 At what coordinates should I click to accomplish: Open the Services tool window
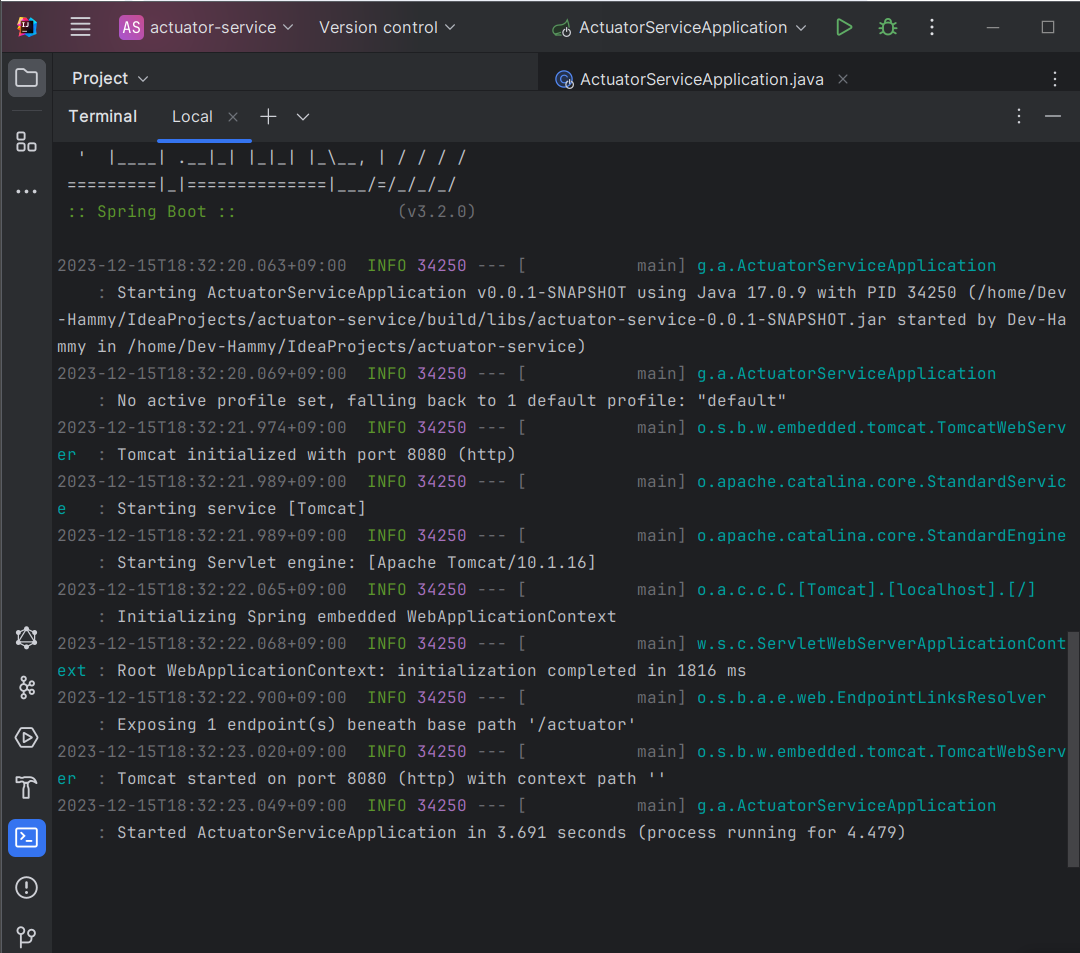[26, 738]
